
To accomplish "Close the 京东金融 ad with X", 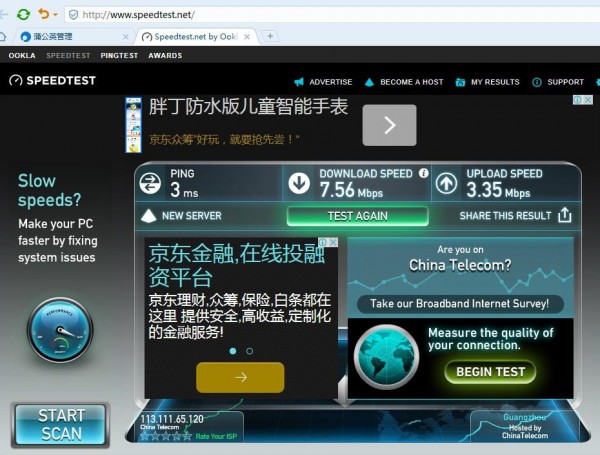I will tap(334, 242).
